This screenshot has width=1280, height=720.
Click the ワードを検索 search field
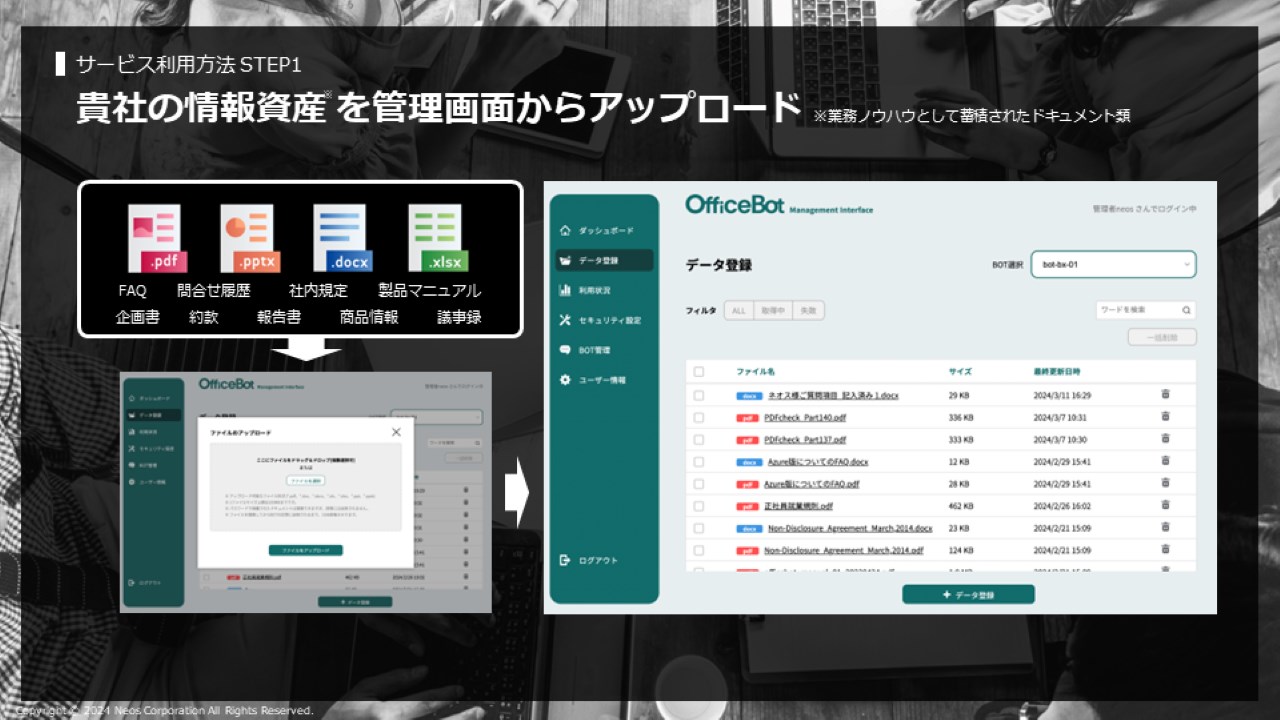[1146, 310]
